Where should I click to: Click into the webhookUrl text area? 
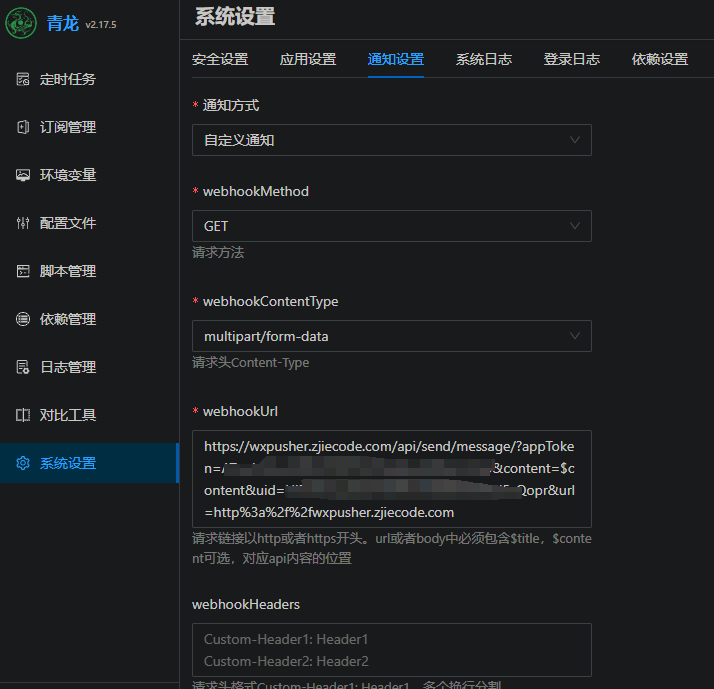[x=392, y=479]
